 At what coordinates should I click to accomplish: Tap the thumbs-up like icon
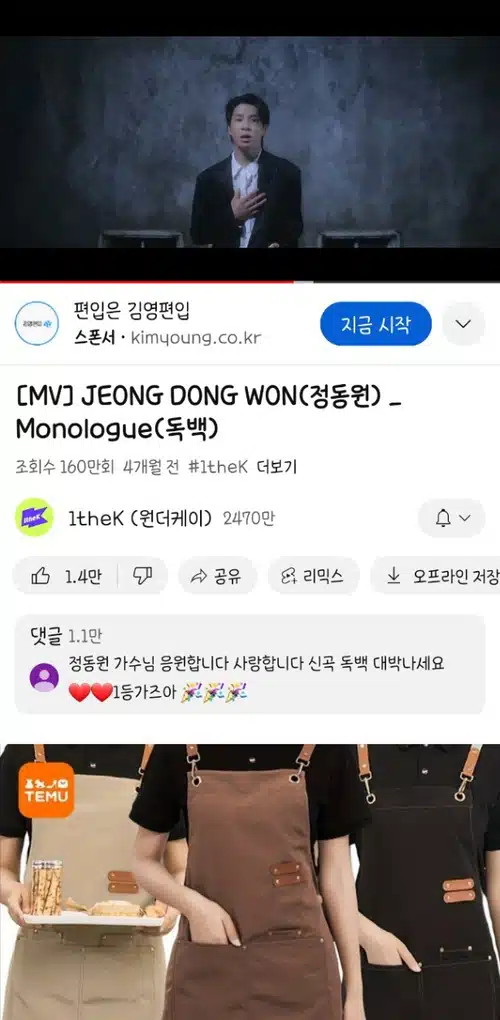pyautogui.click(x=40, y=576)
